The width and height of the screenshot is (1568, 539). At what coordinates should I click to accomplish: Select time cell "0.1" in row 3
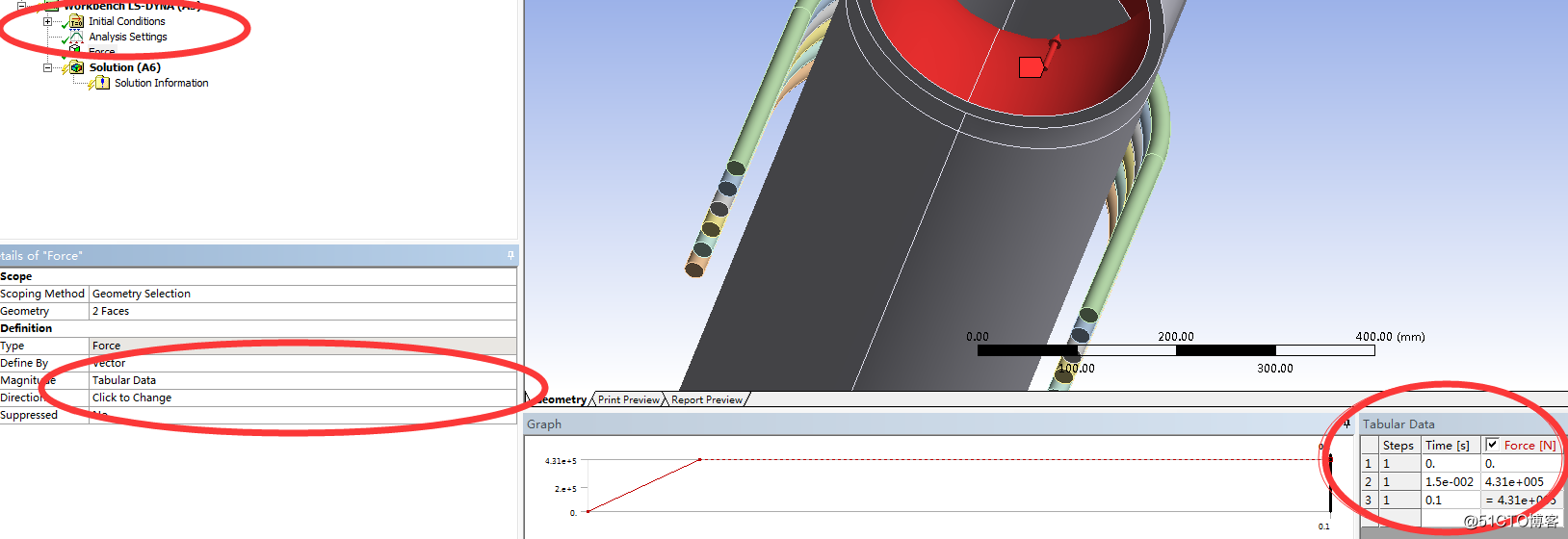pyautogui.click(x=1450, y=500)
